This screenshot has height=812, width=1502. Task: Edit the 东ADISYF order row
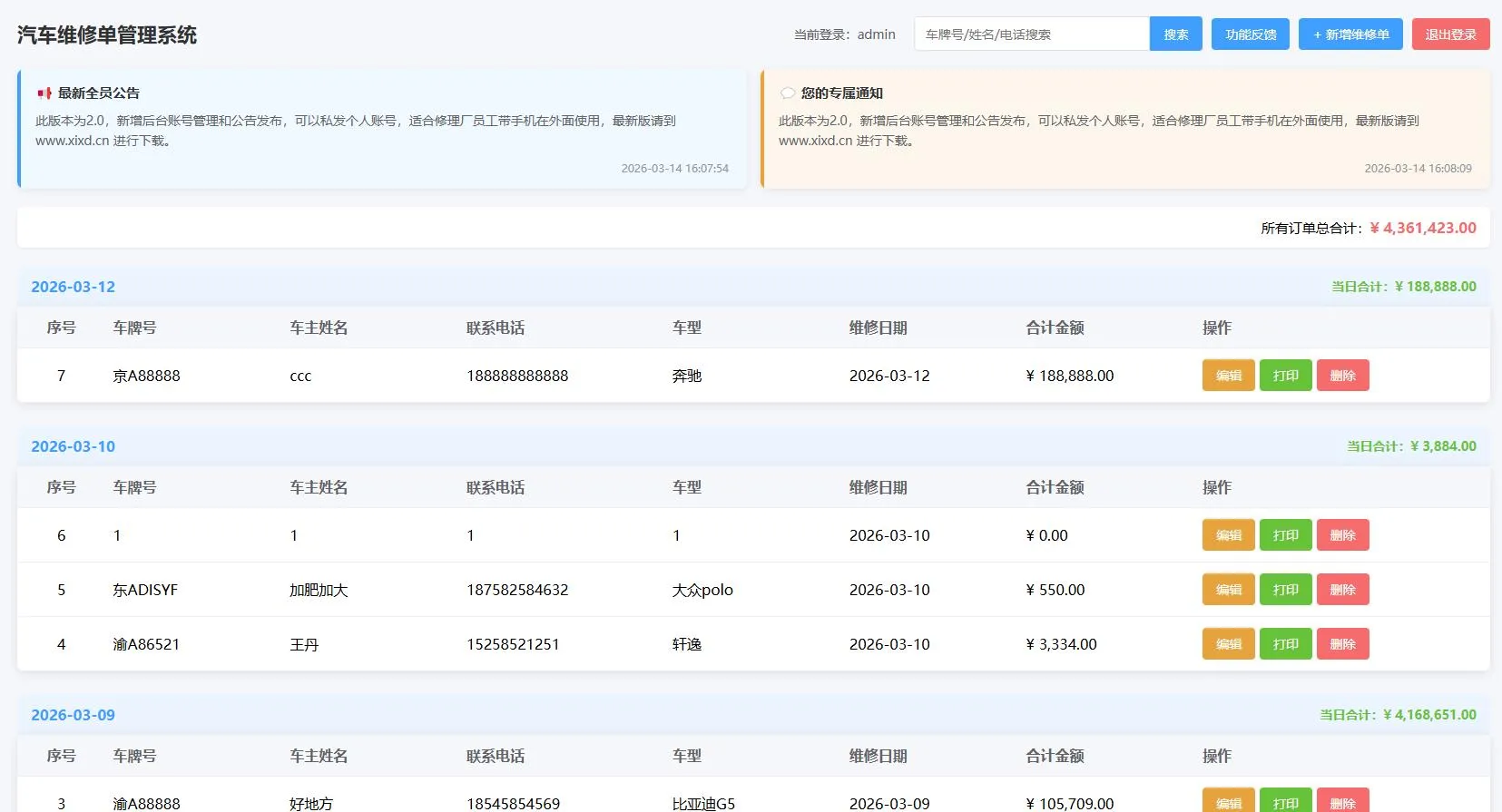click(x=1228, y=590)
